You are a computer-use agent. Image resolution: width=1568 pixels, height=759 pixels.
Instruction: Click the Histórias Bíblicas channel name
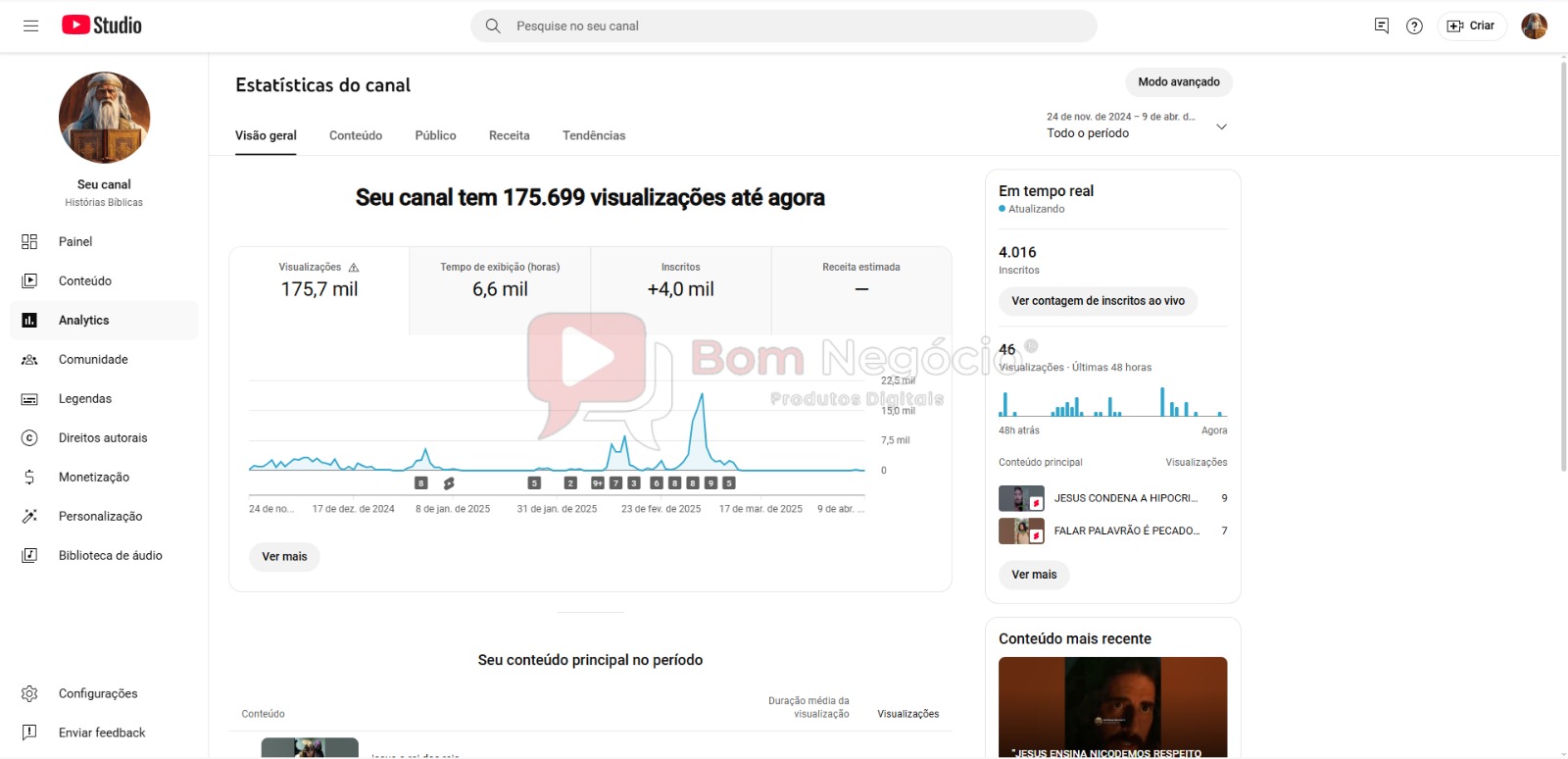pos(104,202)
